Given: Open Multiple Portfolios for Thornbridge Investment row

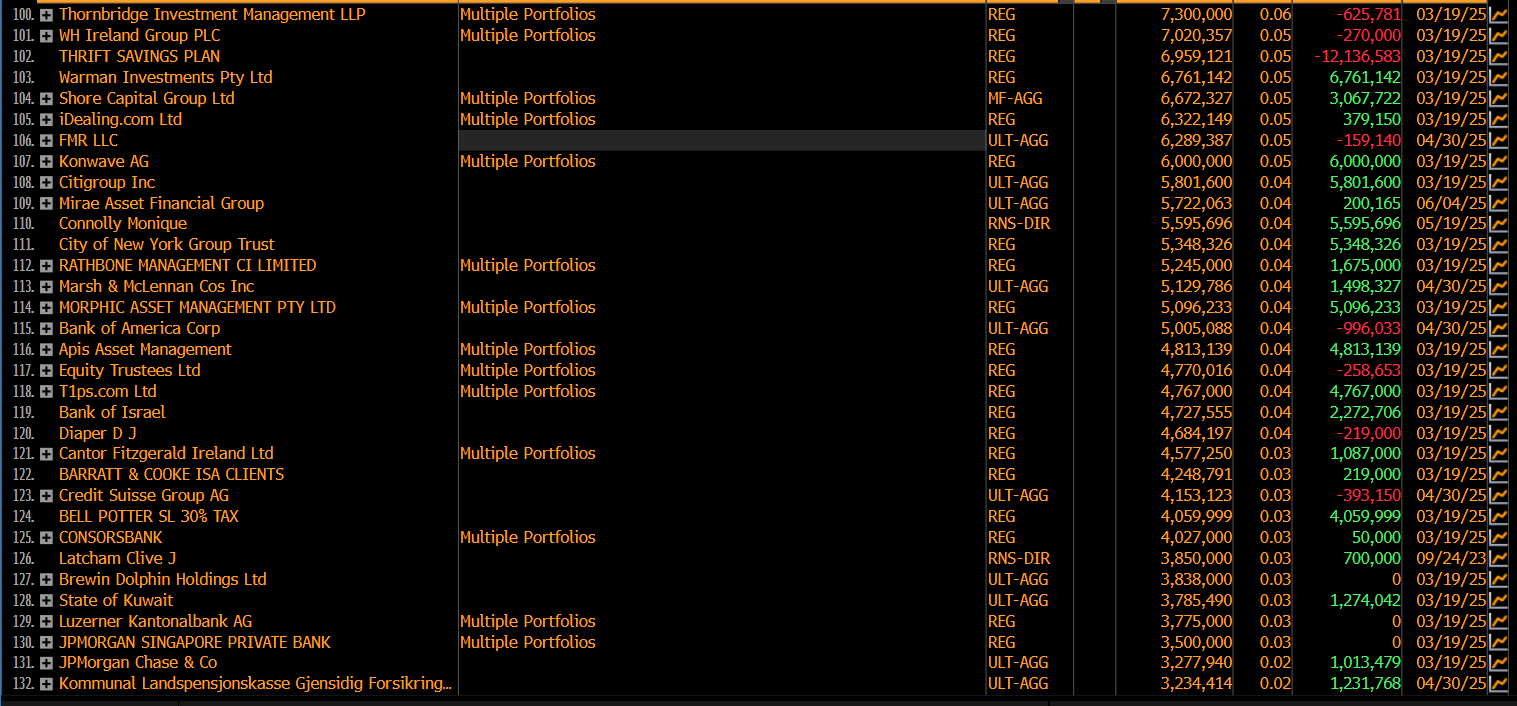Looking at the screenshot, I should [527, 14].
